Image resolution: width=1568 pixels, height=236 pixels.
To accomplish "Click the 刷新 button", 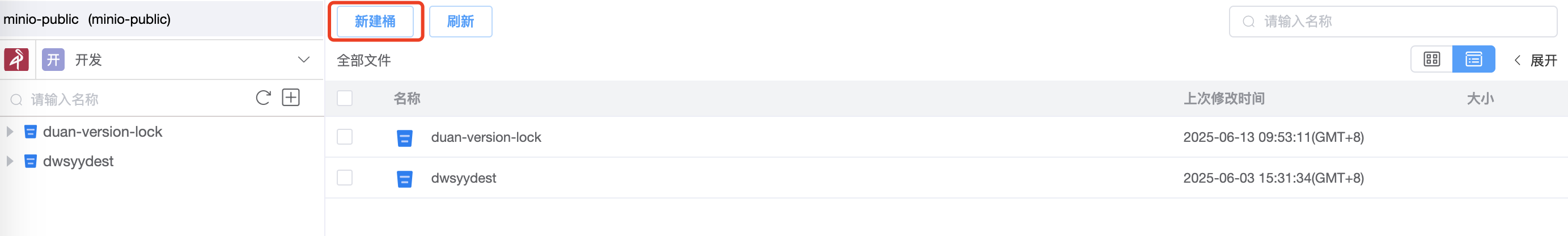I will [460, 22].
